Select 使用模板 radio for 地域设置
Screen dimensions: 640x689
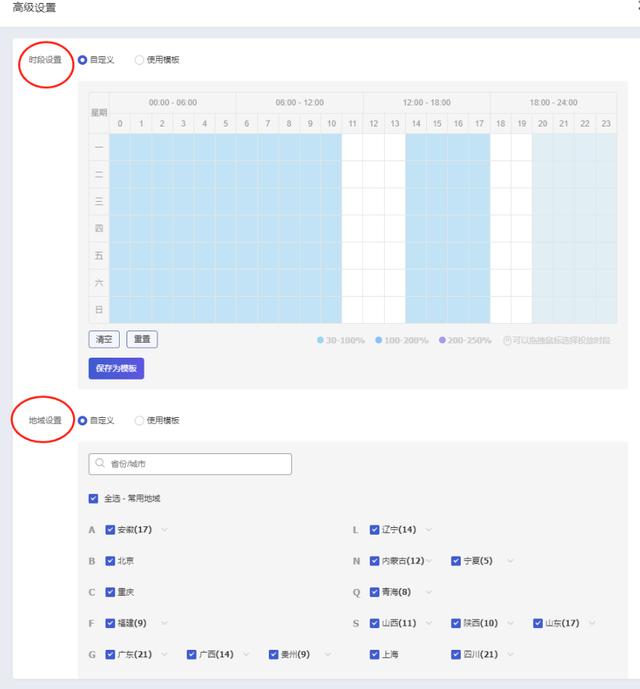pyautogui.click(x=139, y=421)
